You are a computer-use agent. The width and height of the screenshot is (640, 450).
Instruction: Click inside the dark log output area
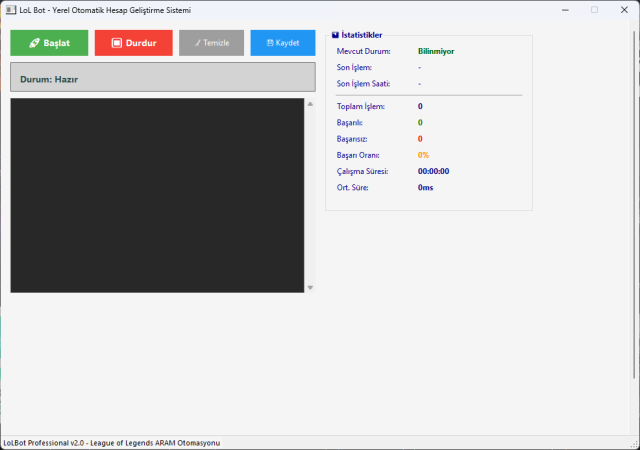point(157,195)
